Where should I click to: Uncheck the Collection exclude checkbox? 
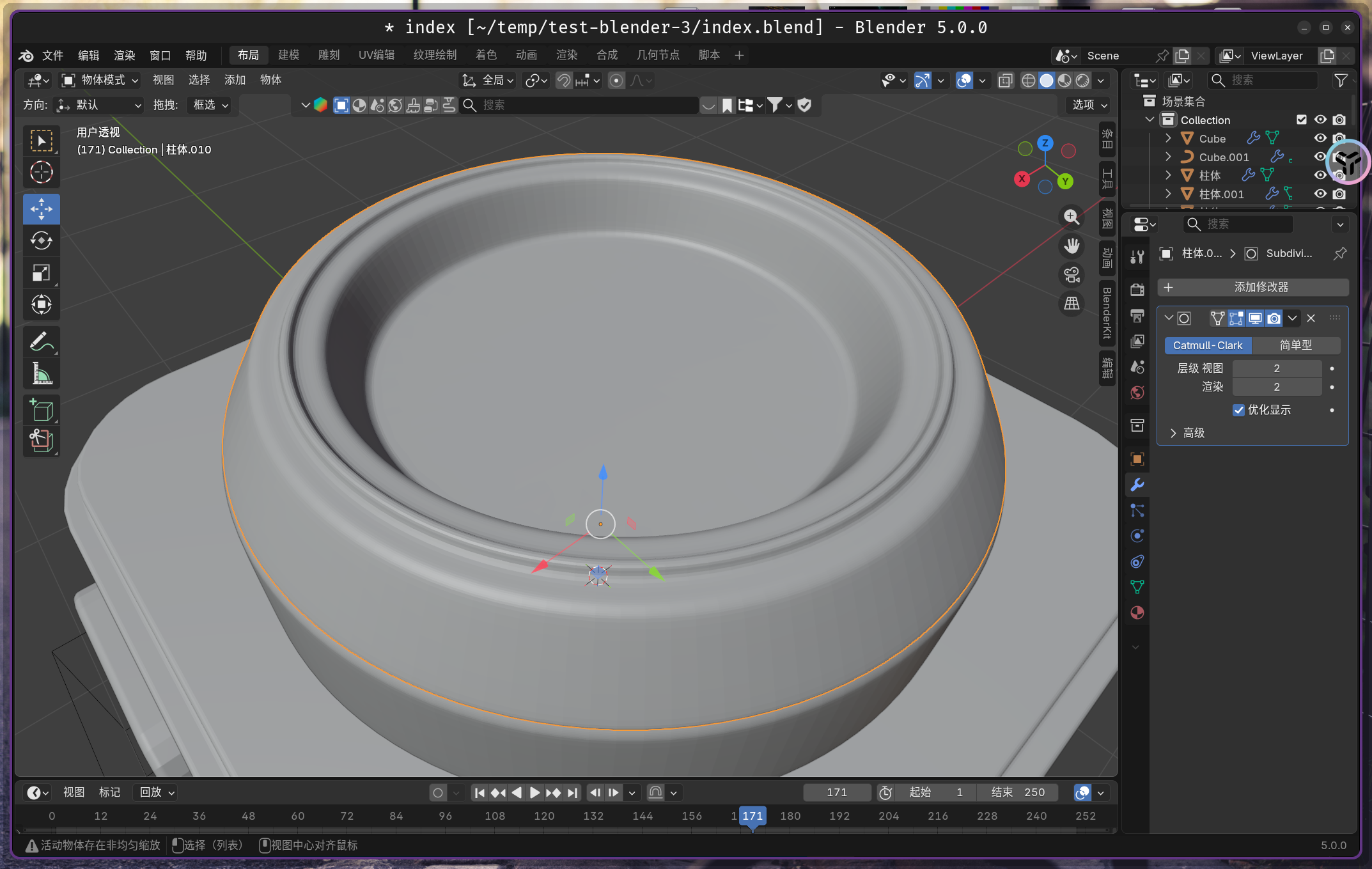[1301, 120]
